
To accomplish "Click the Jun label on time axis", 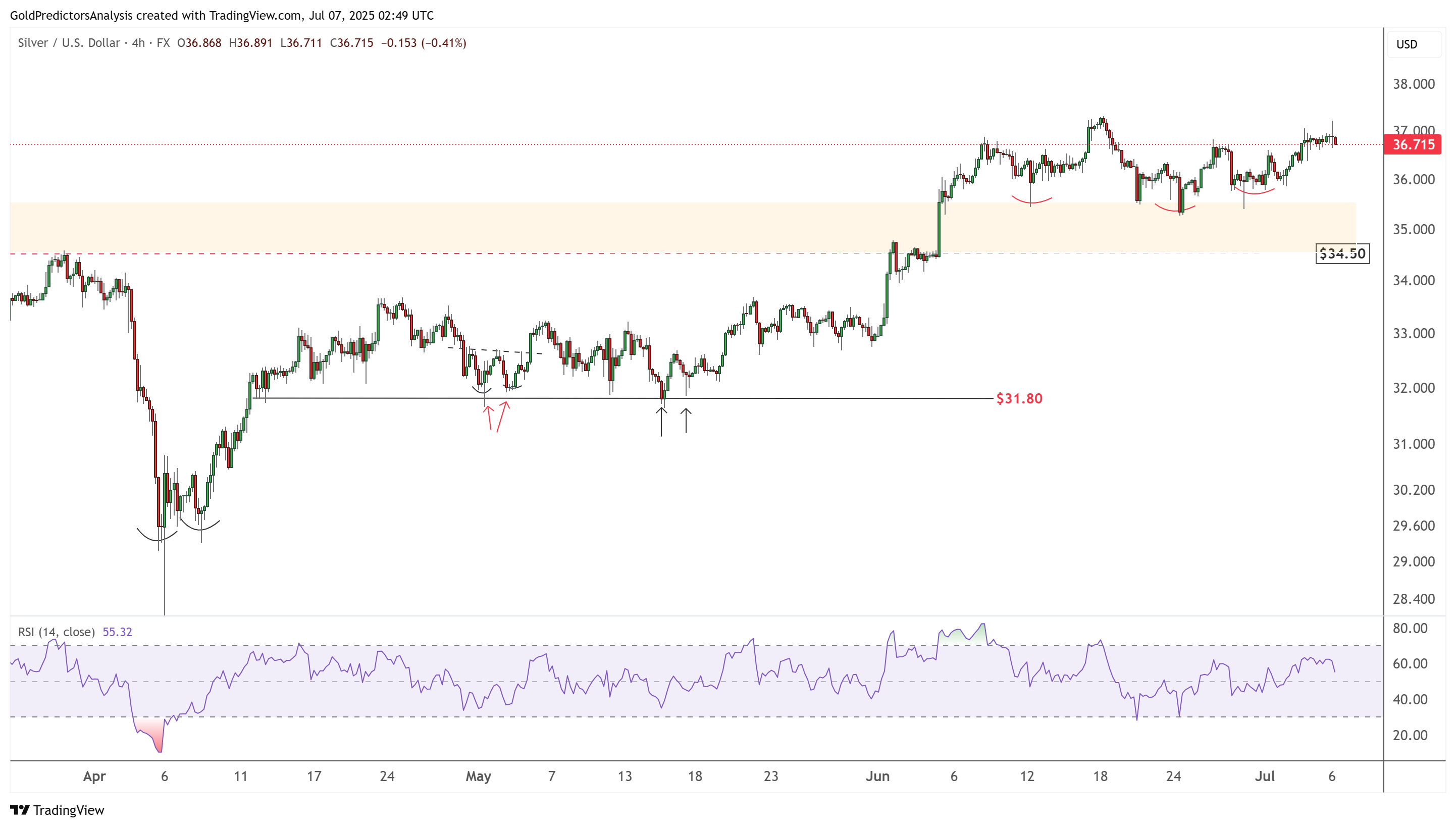I will (877, 777).
